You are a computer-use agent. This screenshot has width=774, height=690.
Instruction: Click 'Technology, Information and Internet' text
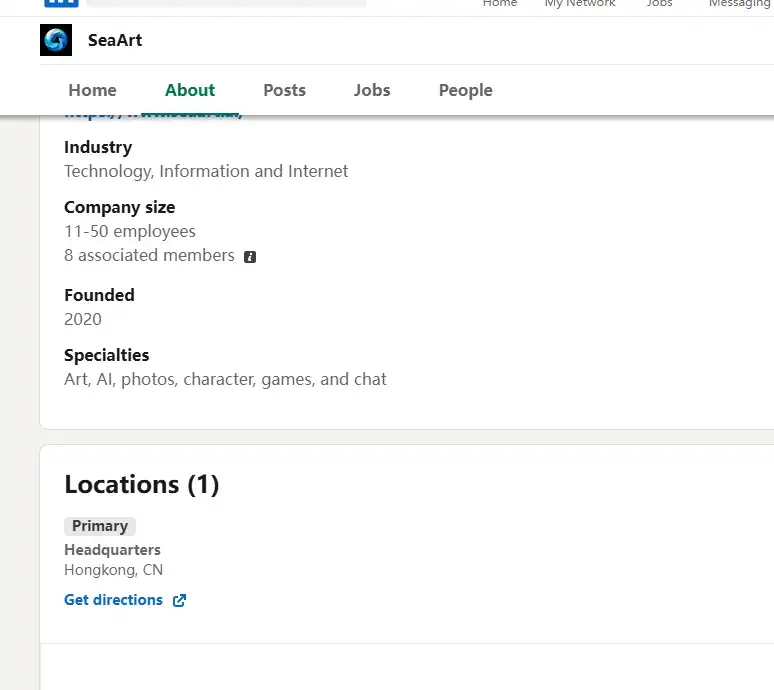[206, 171]
